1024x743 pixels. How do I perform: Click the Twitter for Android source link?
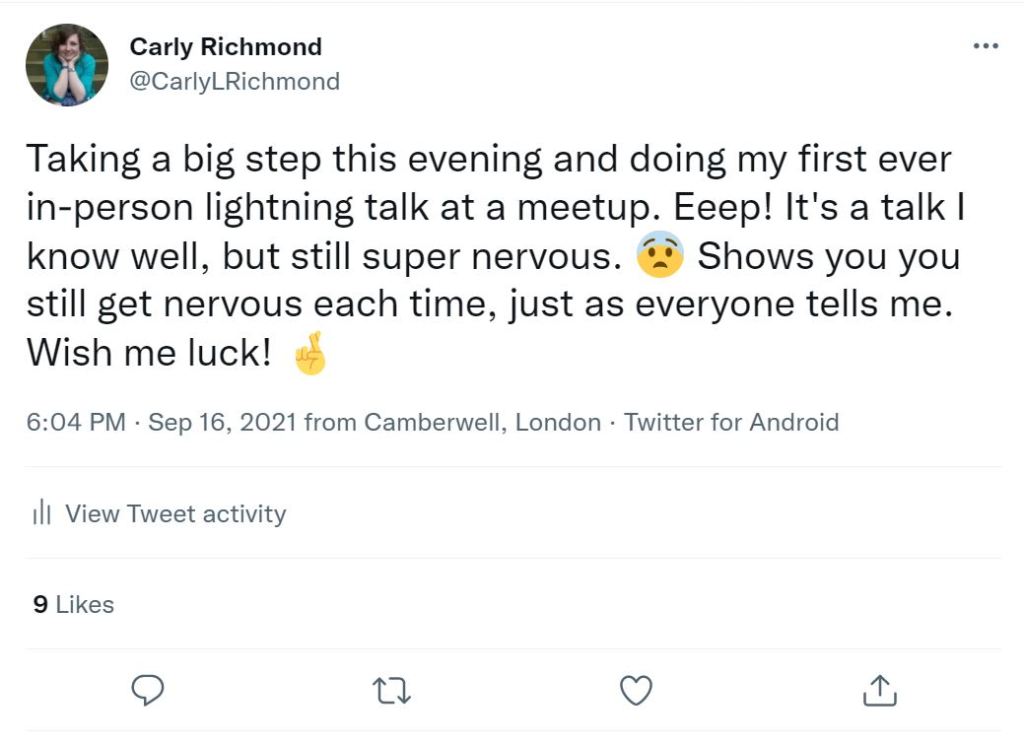point(731,422)
